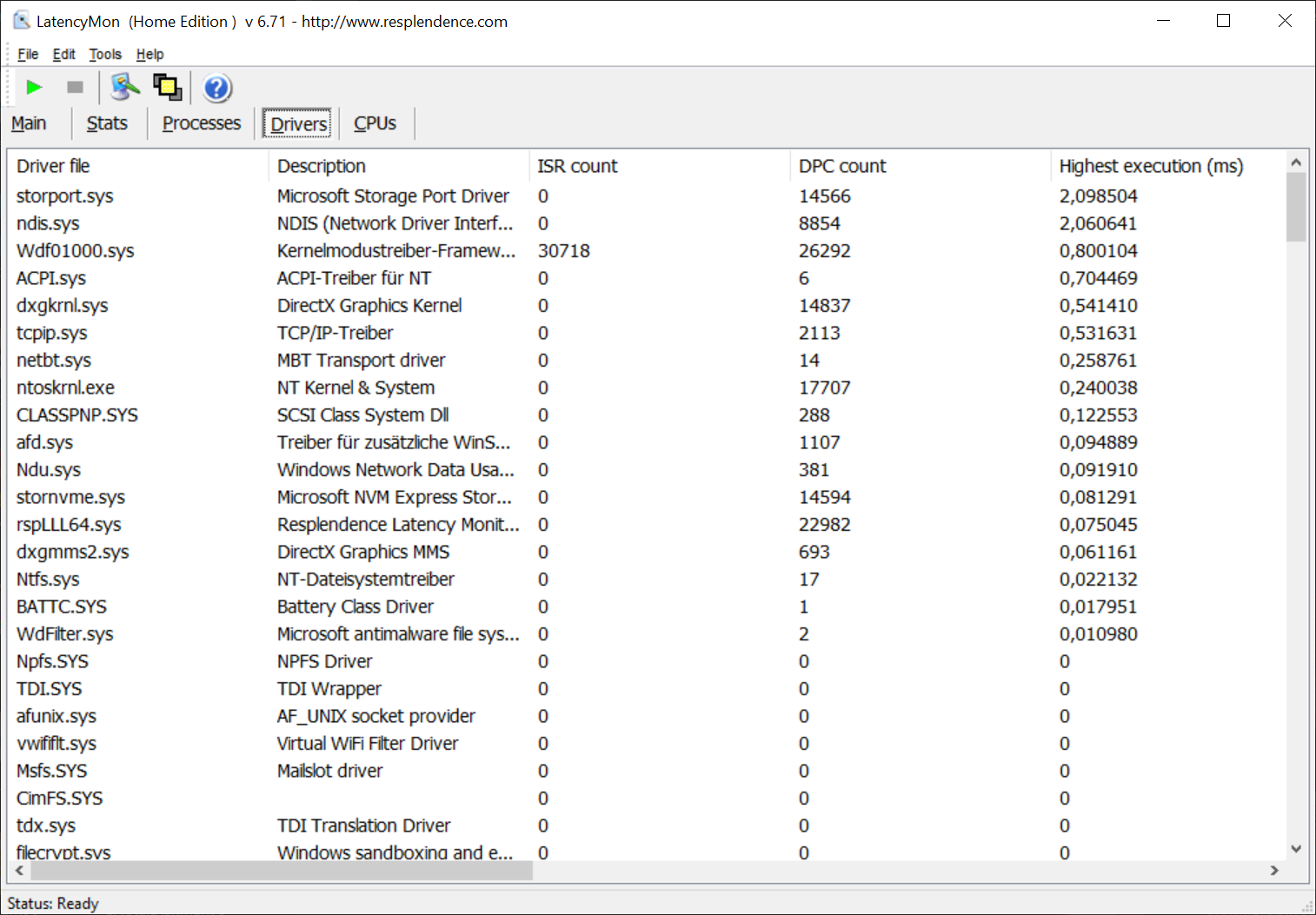Switch to the Processes tab
1316x915 pixels.
[201, 123]
